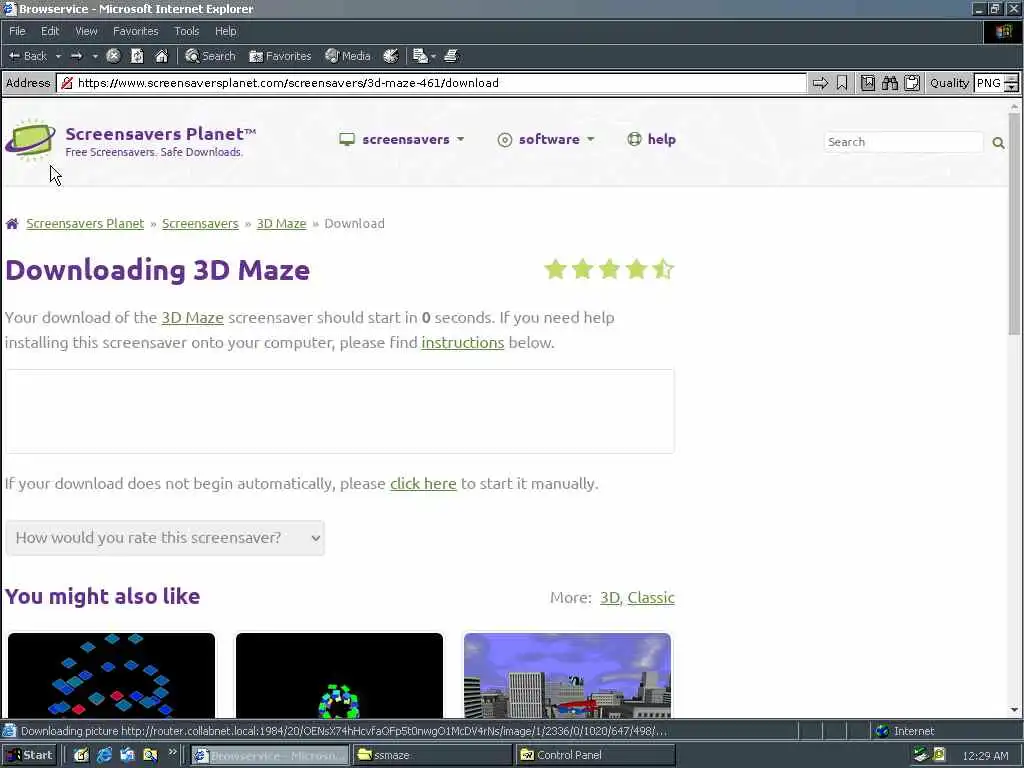
Task: Switch to the ssmaze taskbar window
Action: (432, 755)
